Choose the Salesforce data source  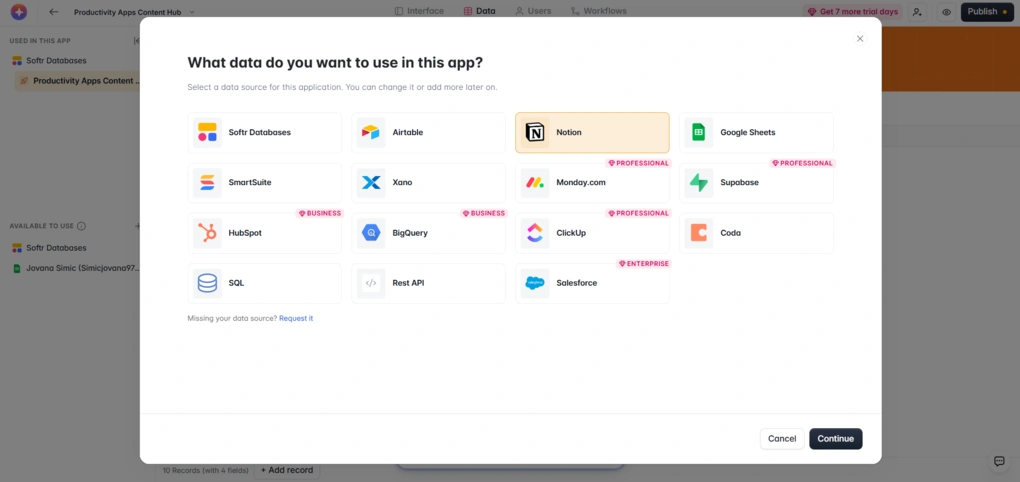click(x=593, y=283)
